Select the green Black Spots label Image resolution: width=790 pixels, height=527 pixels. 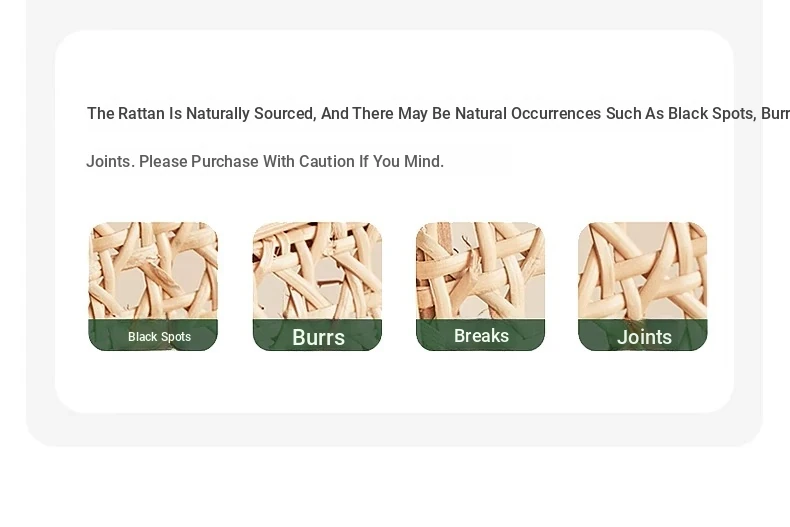(153, 335)
